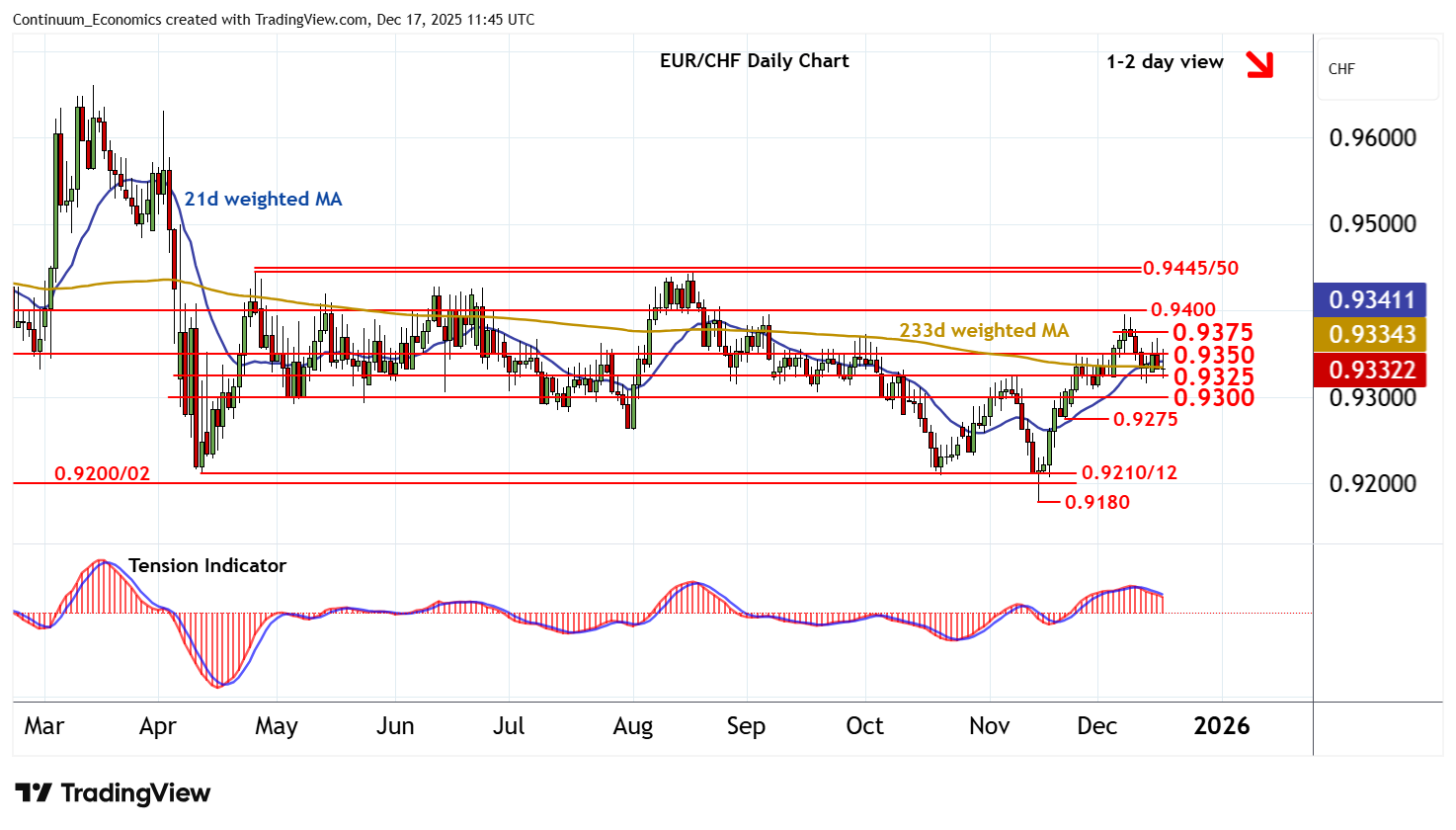Click the 0.9200/02 support label
The image size is (1456, 830).
[x=102, y=473]
